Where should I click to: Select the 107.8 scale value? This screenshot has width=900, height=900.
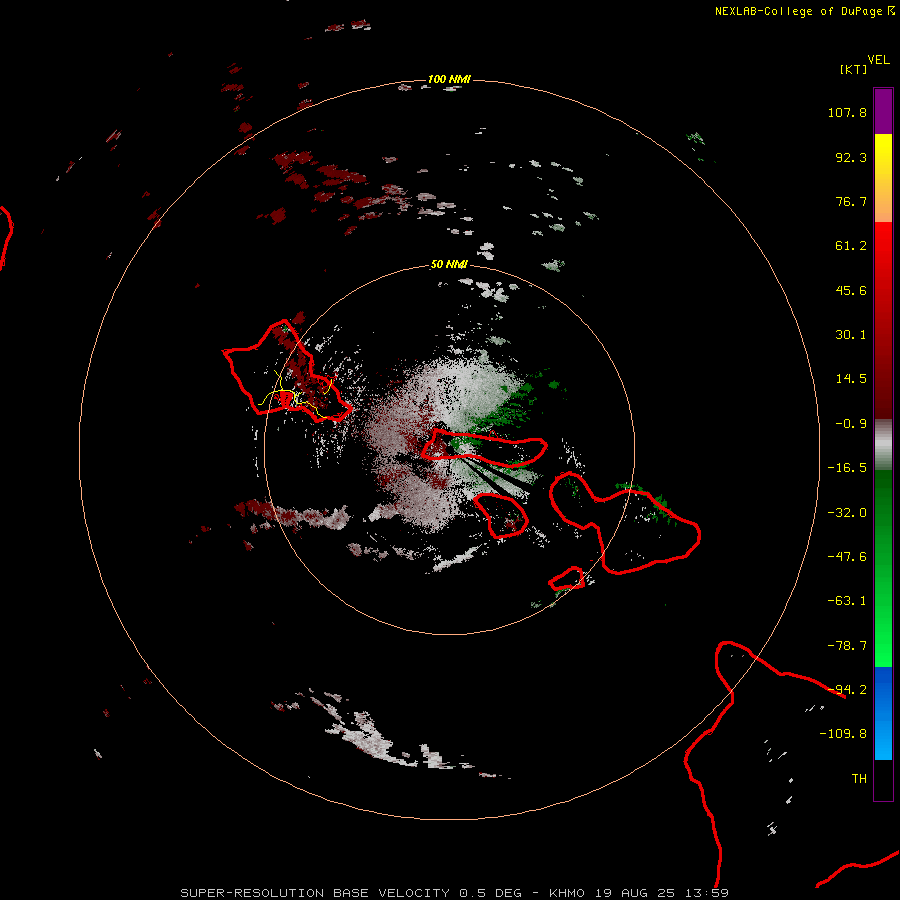(x=847, y=112)
